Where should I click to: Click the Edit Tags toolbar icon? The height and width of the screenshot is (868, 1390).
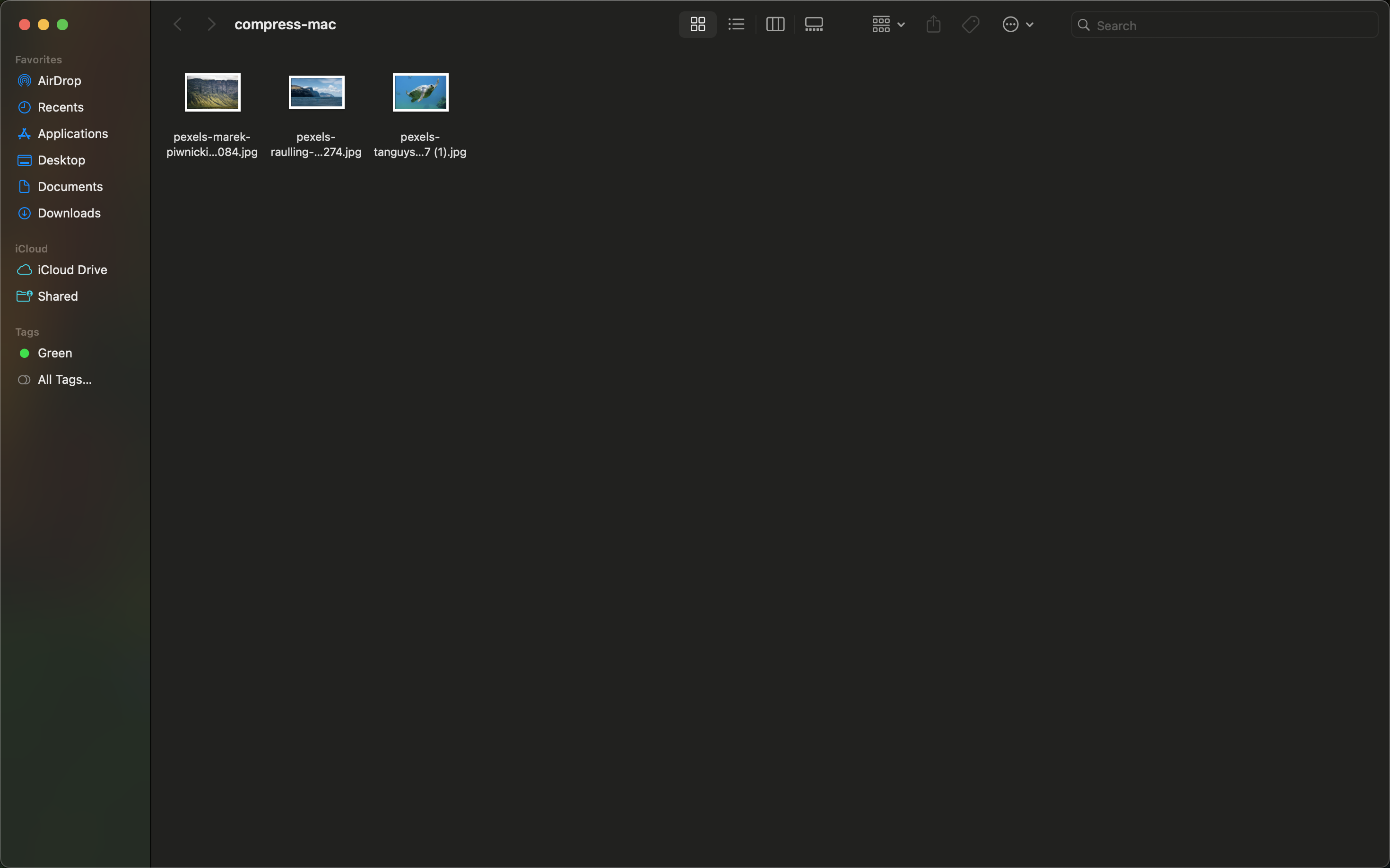(970, 24)
